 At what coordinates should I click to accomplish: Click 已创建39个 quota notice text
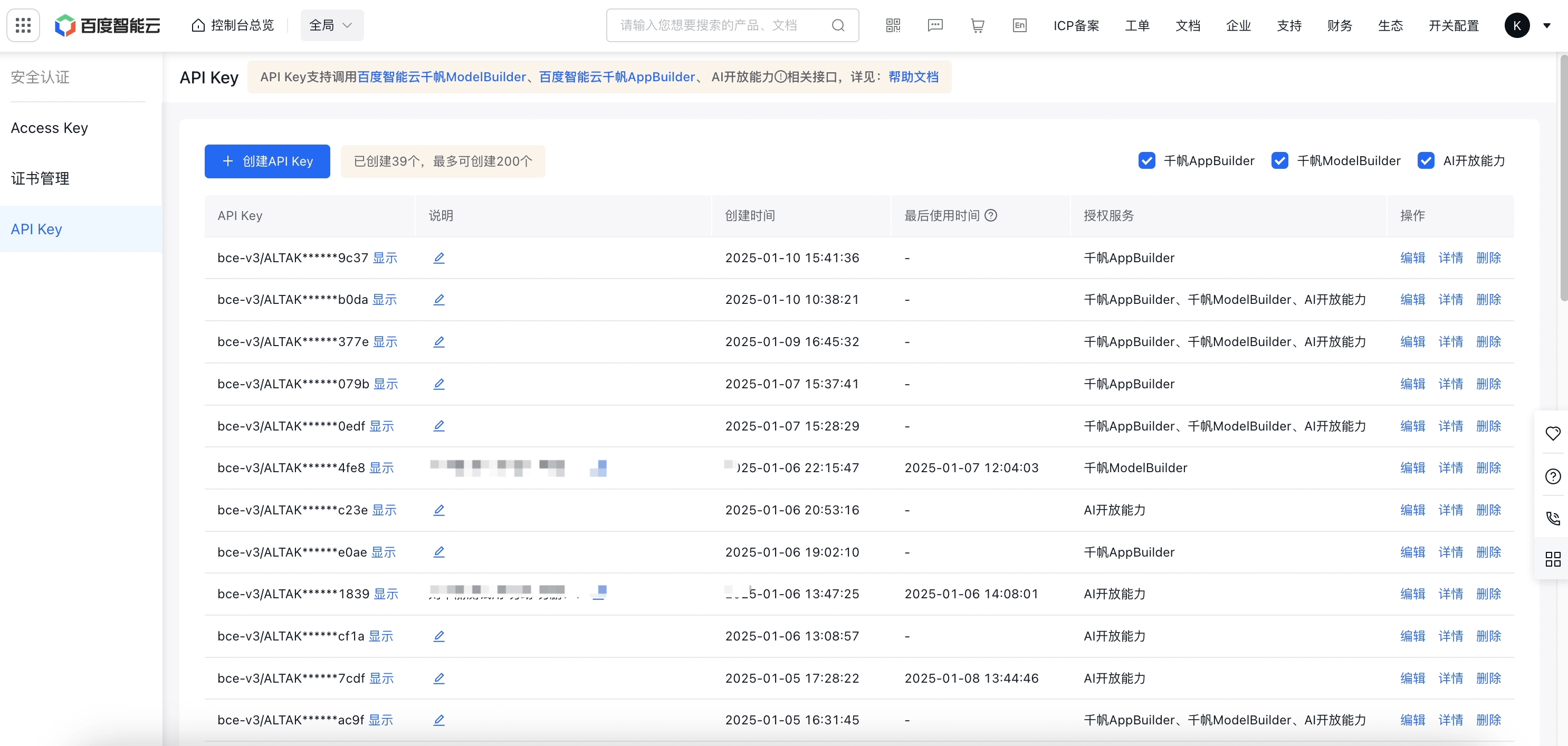pyautogui.click(x=443, y=161)
